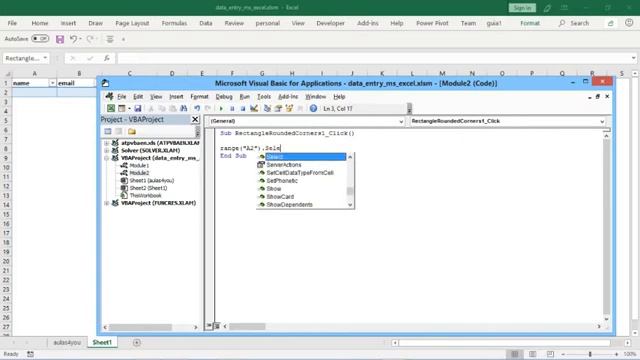Switch to Page Layout view in status bar
This screenshot has height=360, width=640.
tap(532, 354)
